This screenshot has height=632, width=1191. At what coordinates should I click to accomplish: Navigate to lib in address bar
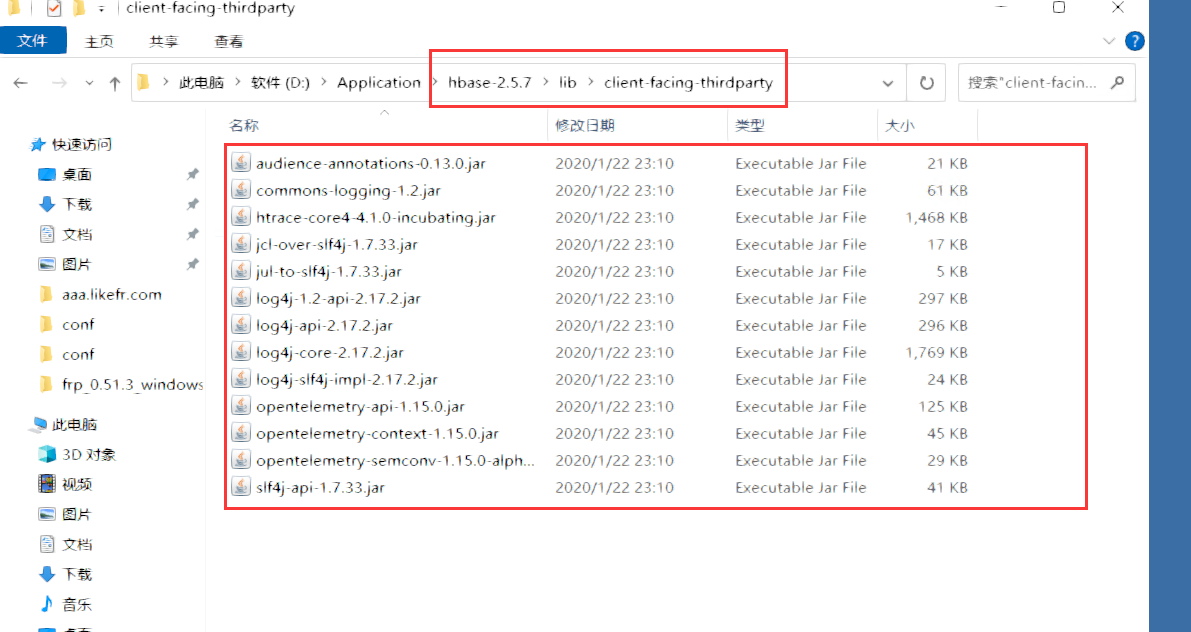click(568, 82)
